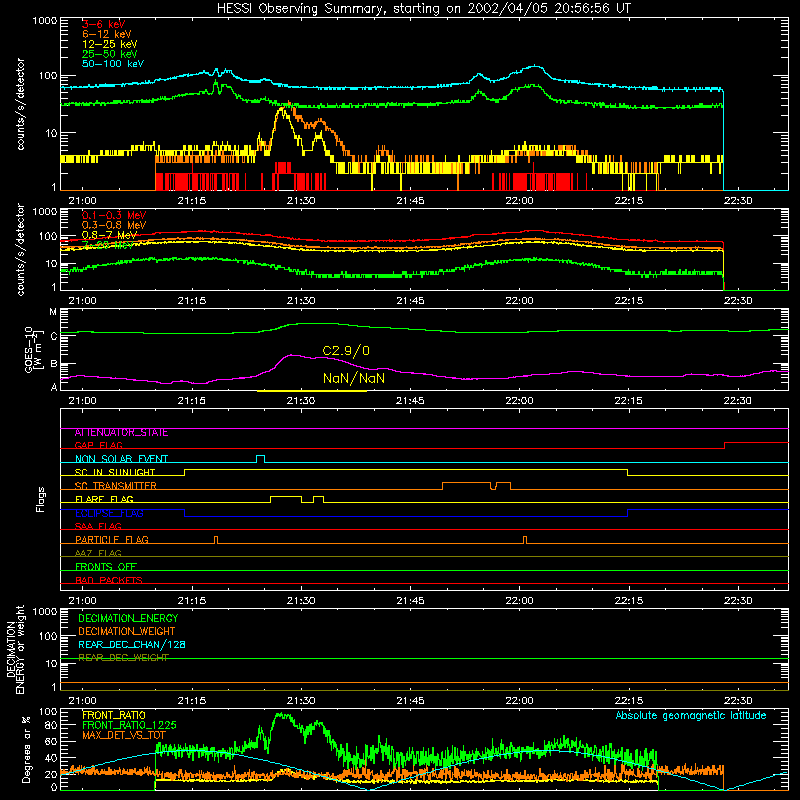
Task: Select the ATTENUATOR_STATE flag label
Action: click(x=121, y=433)
